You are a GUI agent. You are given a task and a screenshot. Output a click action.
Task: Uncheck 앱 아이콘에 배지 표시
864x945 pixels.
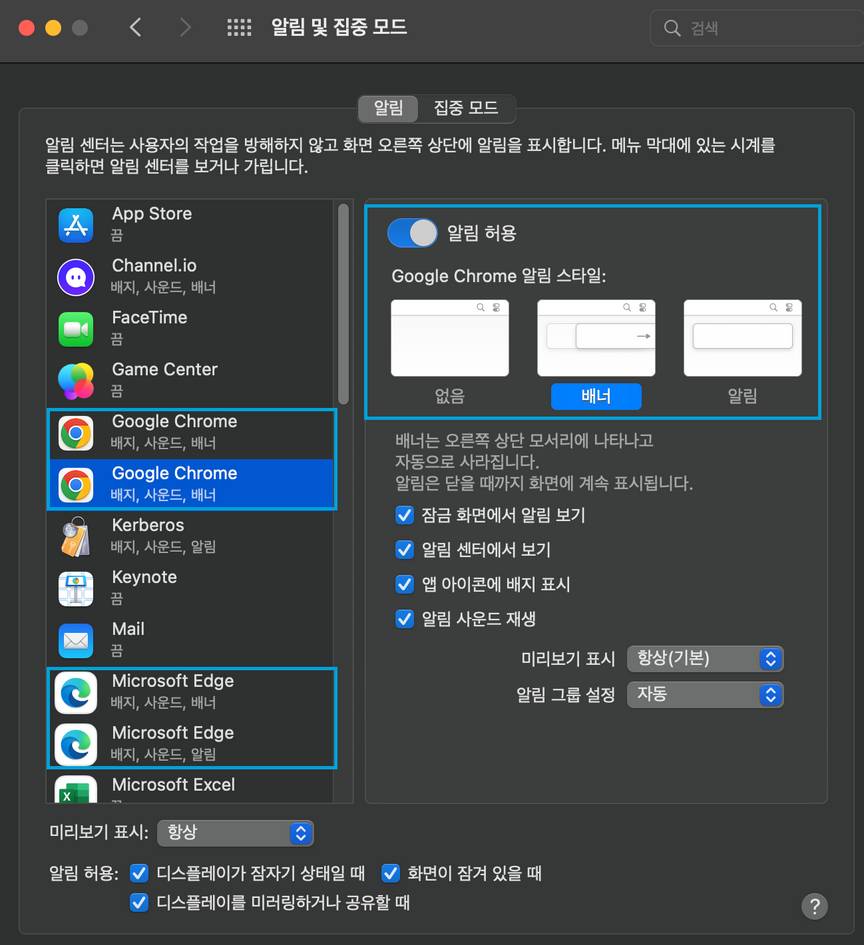404,585
